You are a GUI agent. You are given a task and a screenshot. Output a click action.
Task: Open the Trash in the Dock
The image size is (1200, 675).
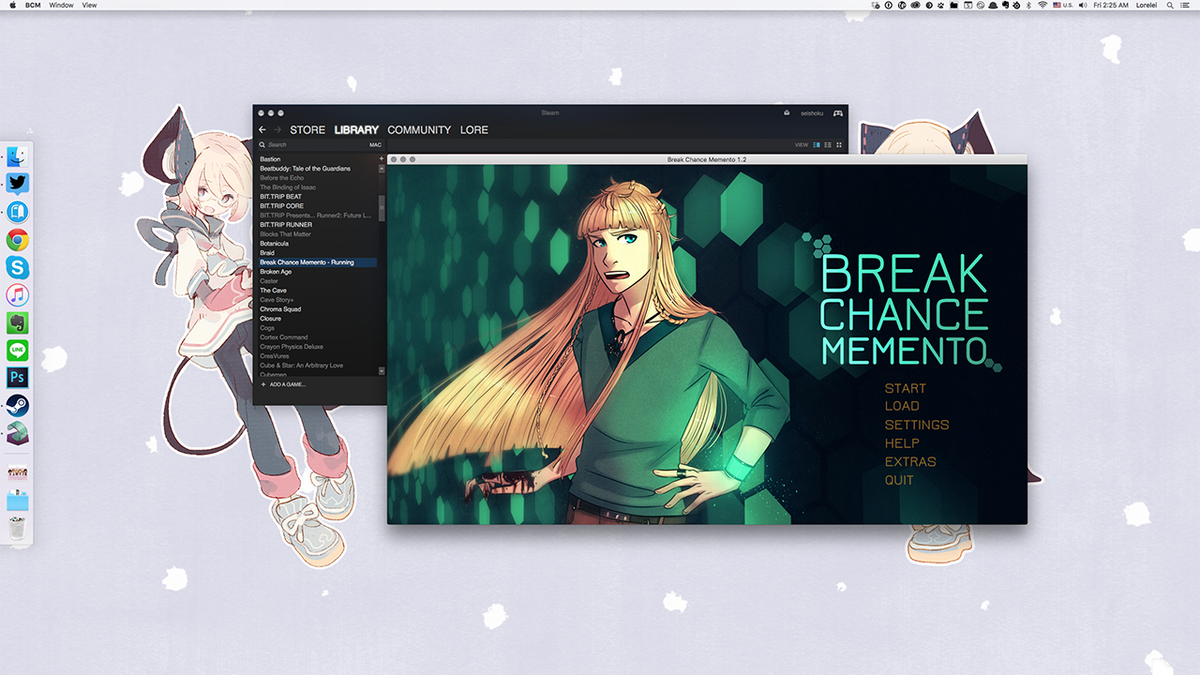17,527
